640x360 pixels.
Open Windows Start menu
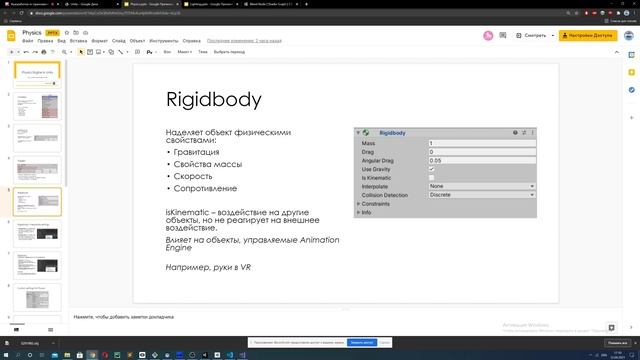coord(6,355)
